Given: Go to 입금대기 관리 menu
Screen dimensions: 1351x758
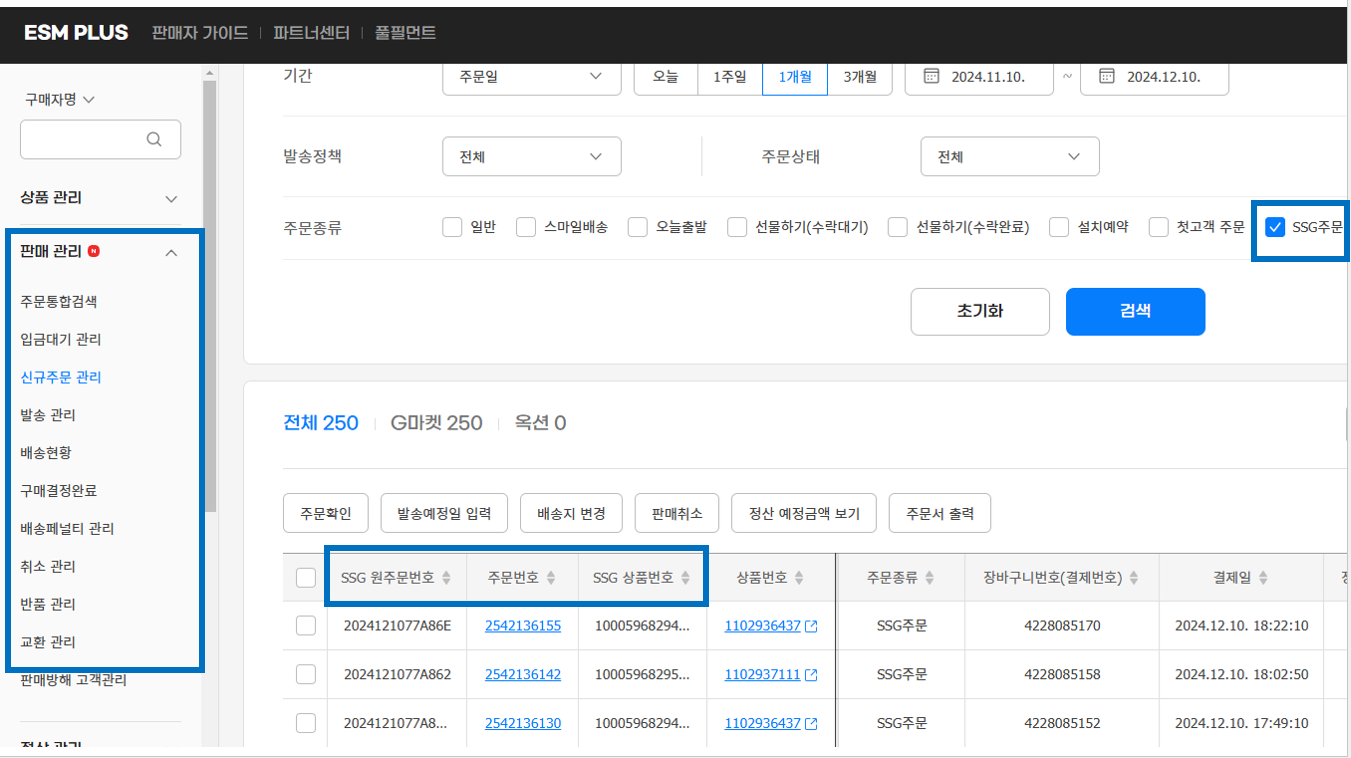Looking at the screenshot, I should click(61, 339).
